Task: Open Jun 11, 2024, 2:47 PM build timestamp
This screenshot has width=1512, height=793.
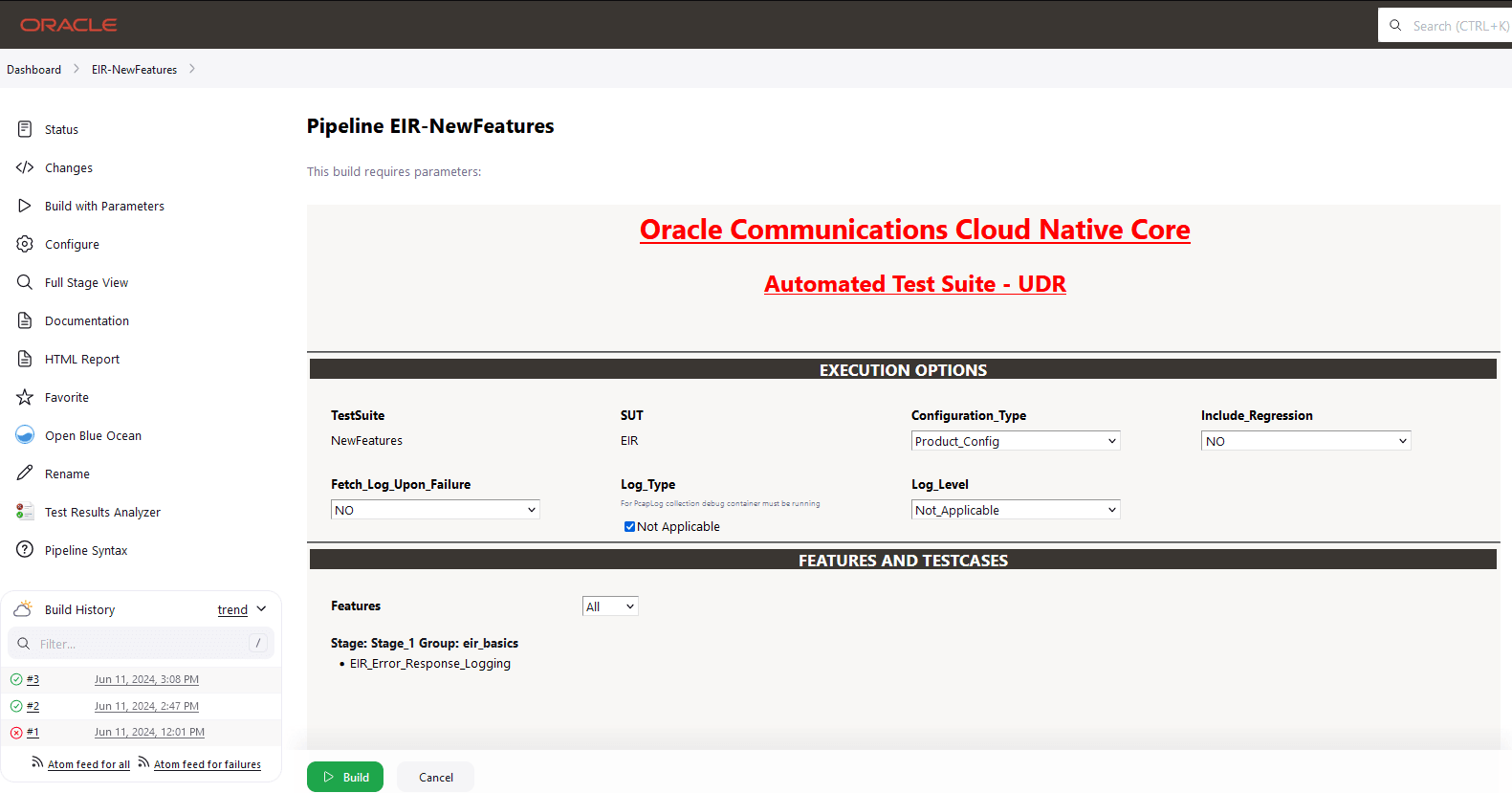Action: point(146,706)
